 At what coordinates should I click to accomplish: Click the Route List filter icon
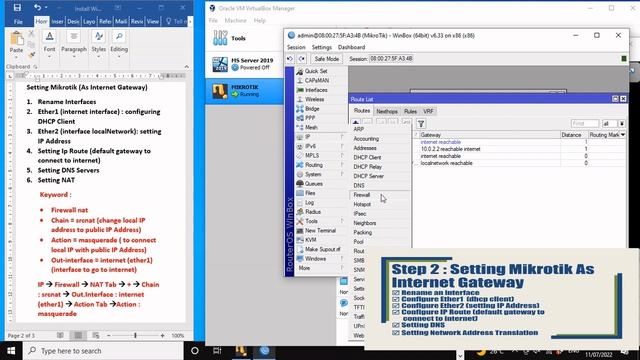421,123
